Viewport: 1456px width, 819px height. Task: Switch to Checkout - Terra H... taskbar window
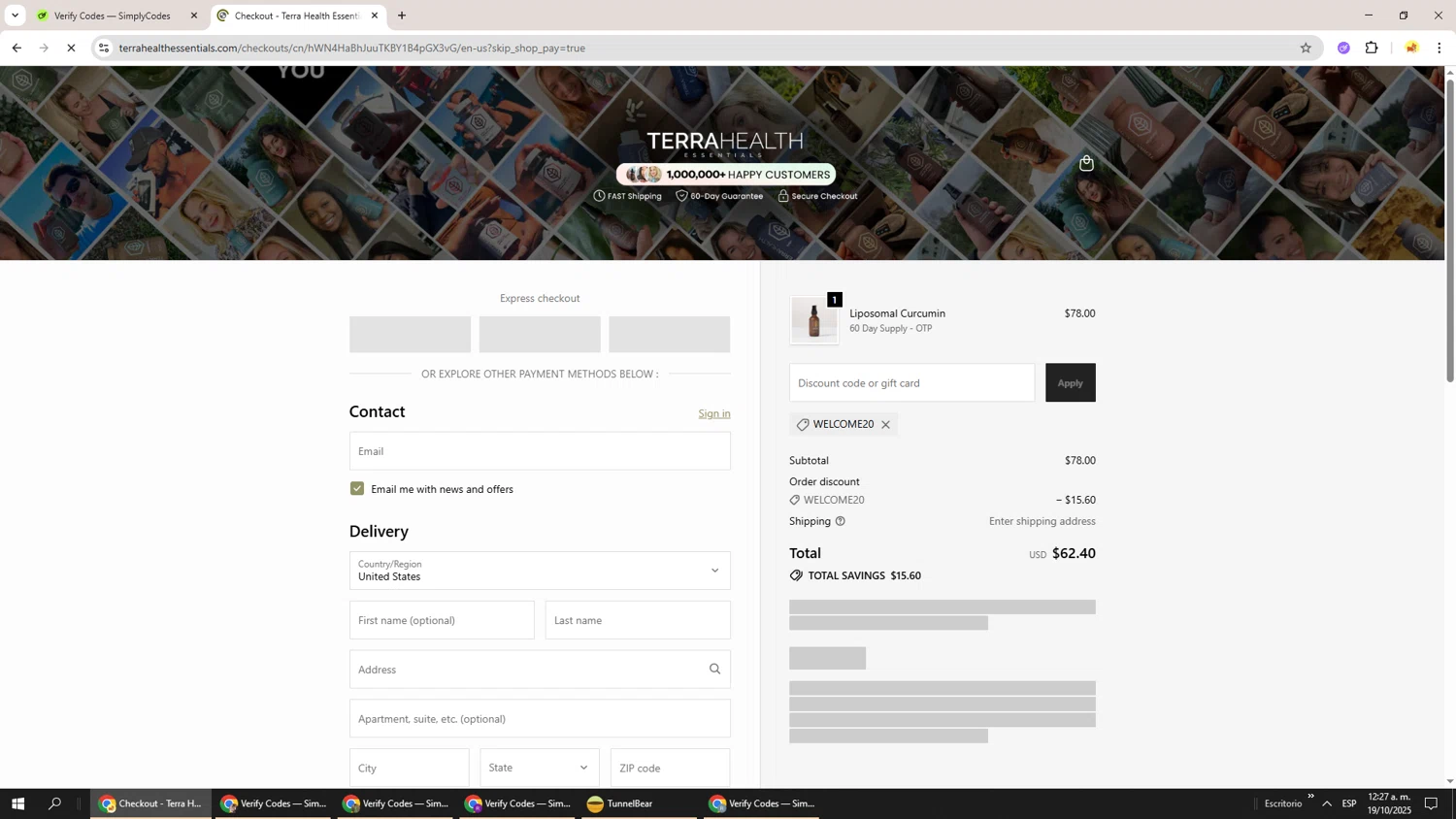[151, 803]
